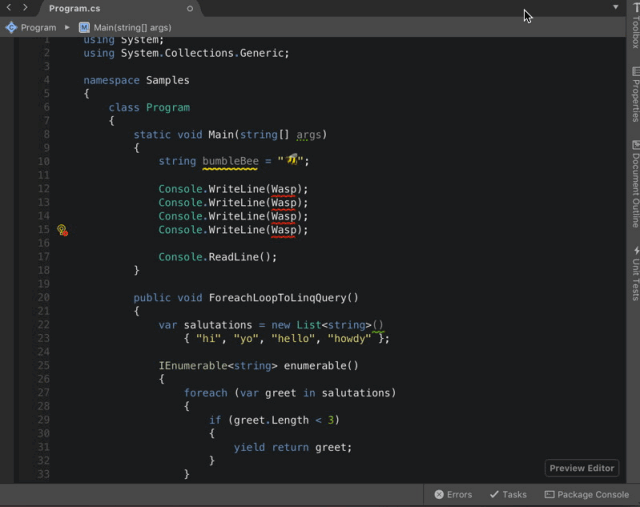The width and height of the screenshot is (640, 507).
Task: Click the Main method icon in breadcrumb
Action: tap(84, 27)
